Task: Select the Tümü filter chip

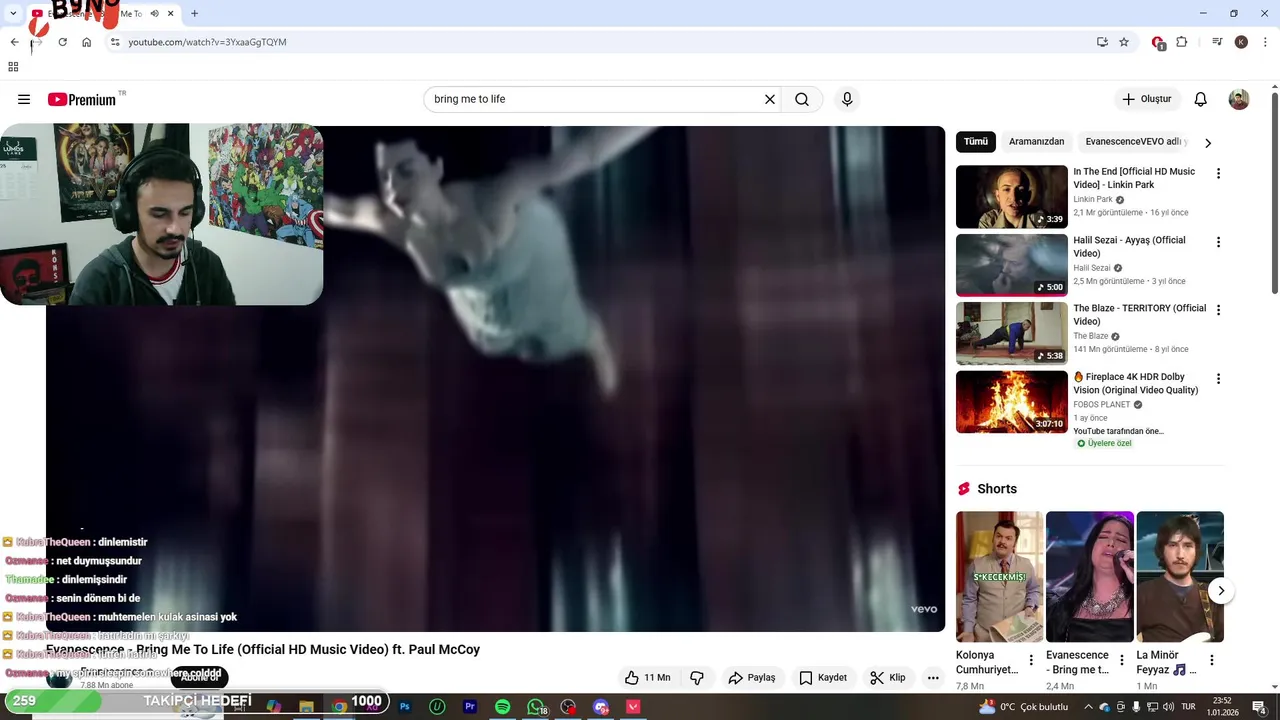Action: pyautogui.click(x=976, y=142)
